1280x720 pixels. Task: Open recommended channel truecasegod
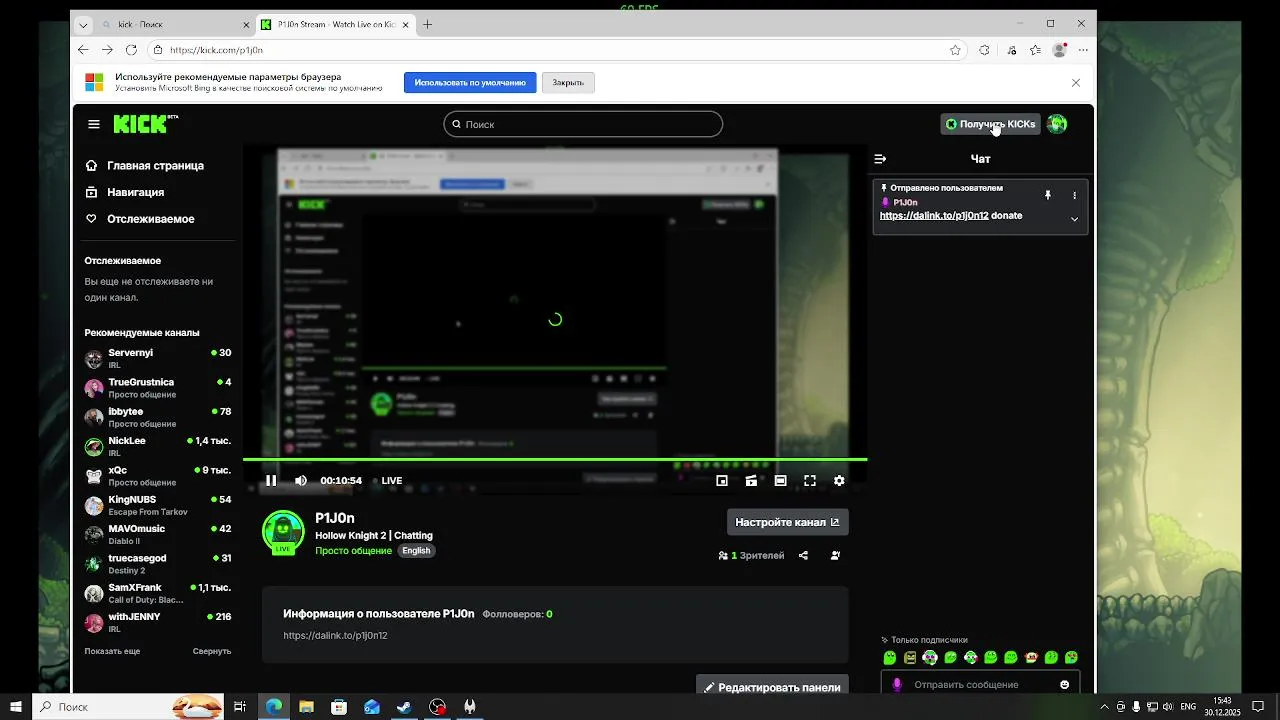click(158, 564)
